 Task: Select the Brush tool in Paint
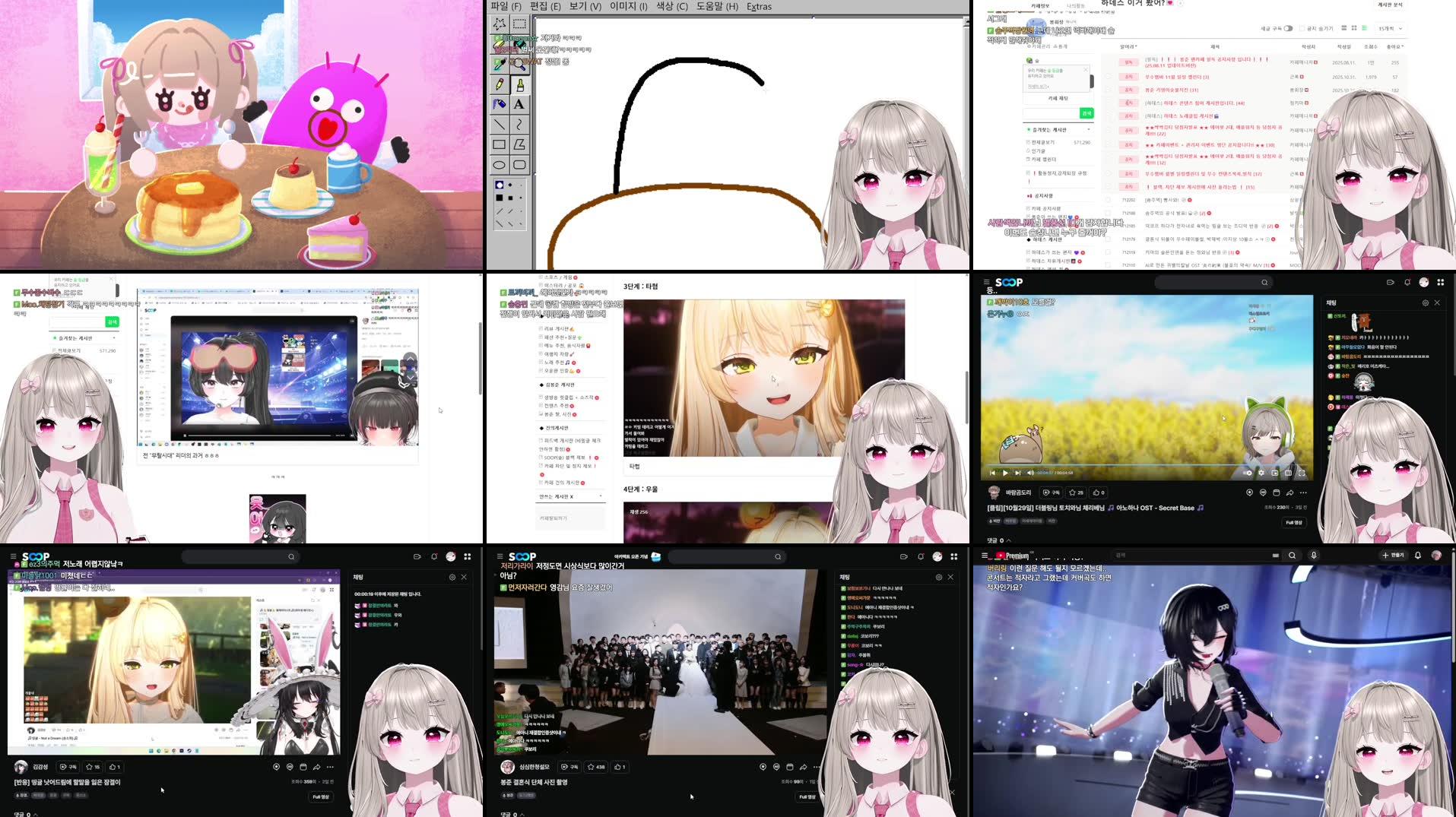coord(519,84)
